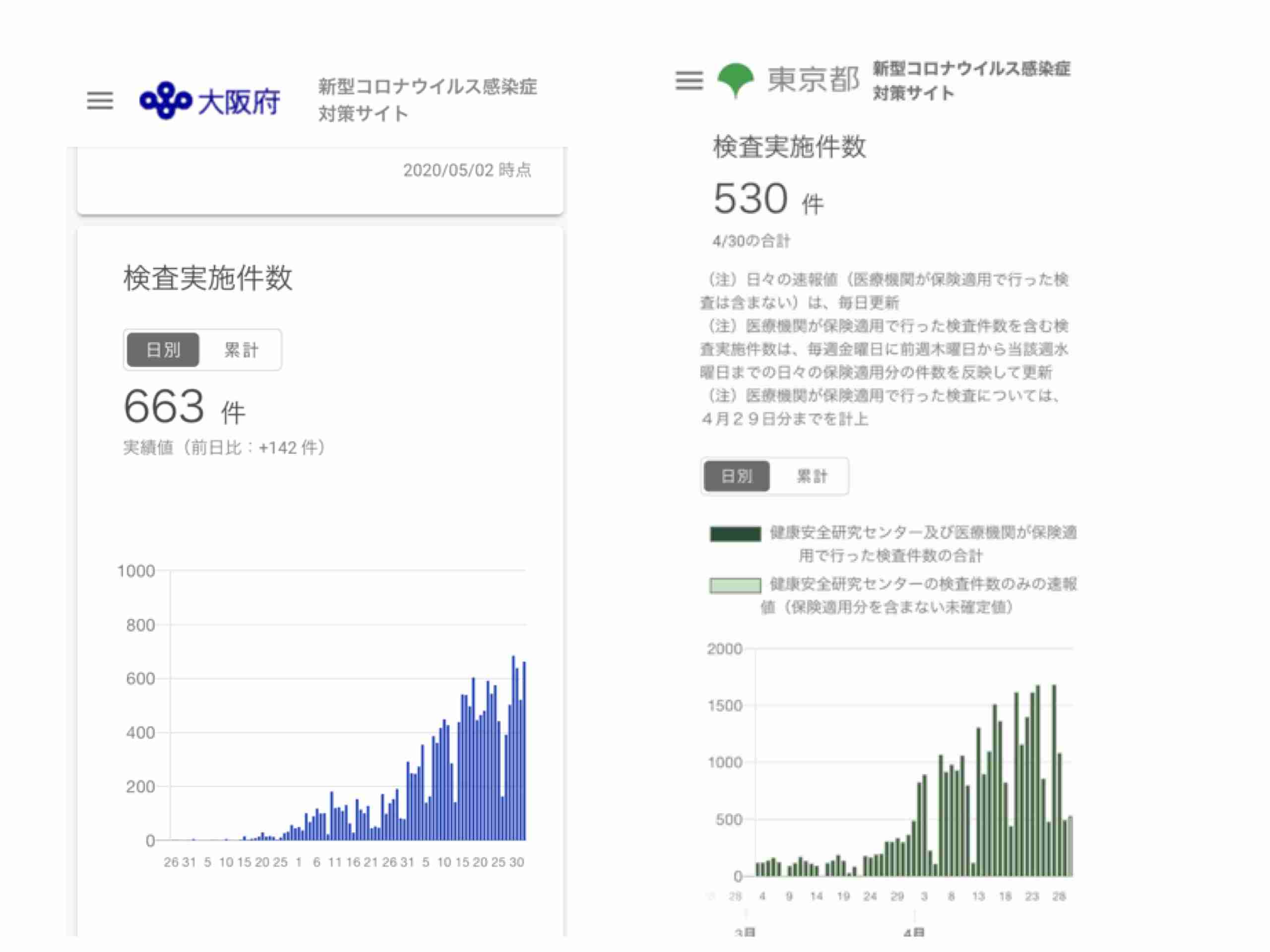Toggle light green legend swatch in Tokyo chart

point(736,585)
